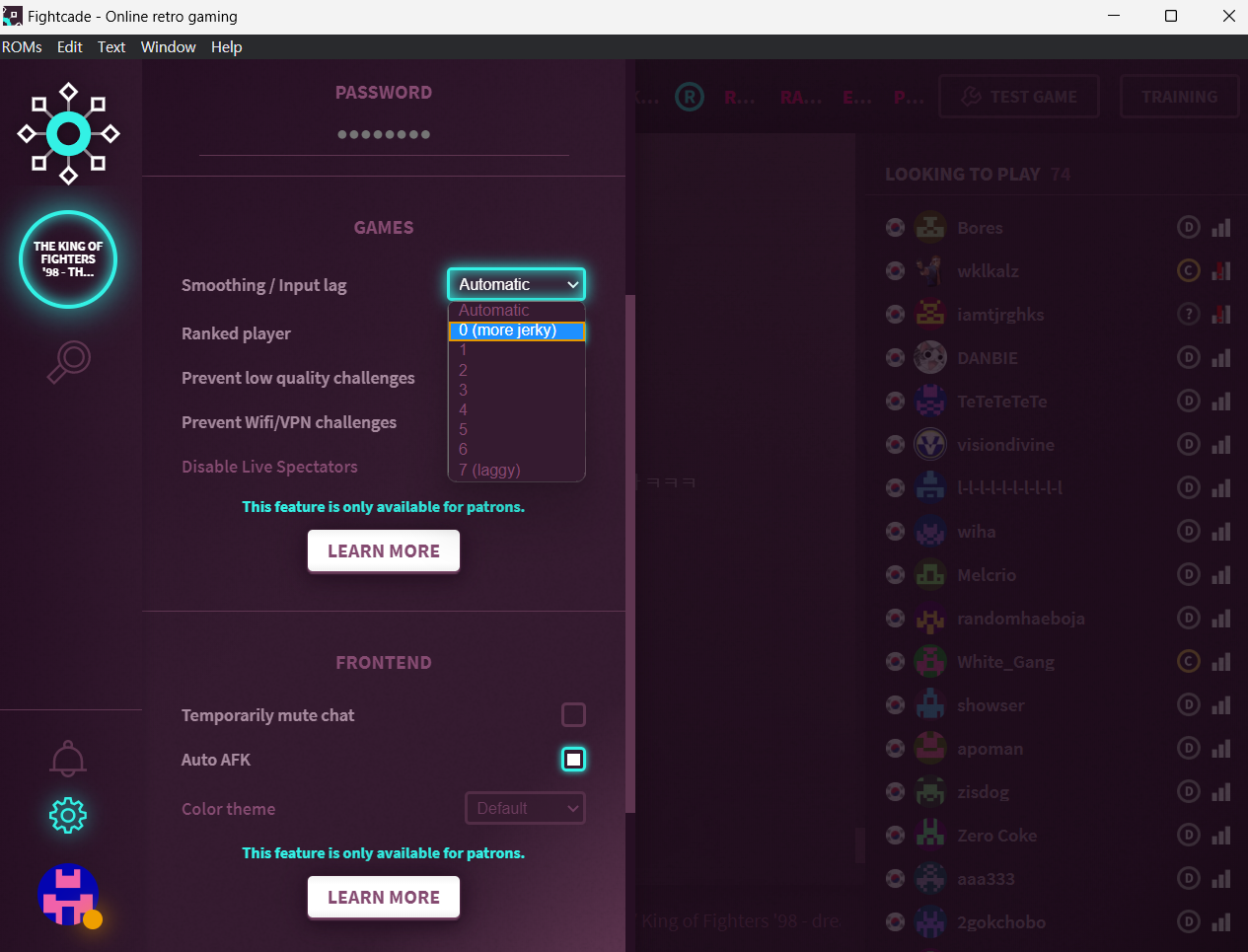Click the connection bars beside Zero Coke
Image resolution: width=1248 pixels, height=952 pixels.
(x=1221, y=835)
